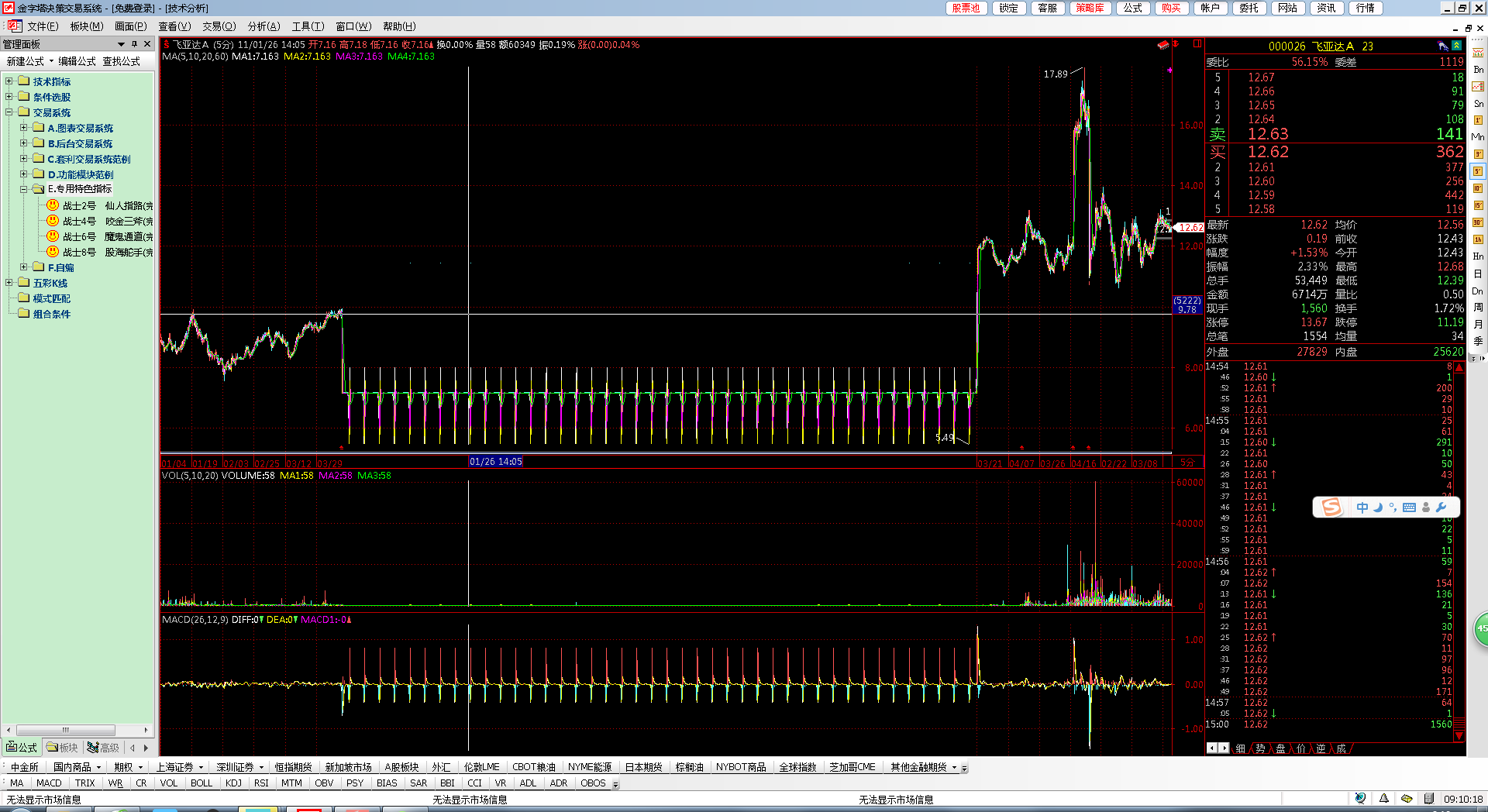Expand the A.图表交易系统 subfolder

(x=24, y=128)
